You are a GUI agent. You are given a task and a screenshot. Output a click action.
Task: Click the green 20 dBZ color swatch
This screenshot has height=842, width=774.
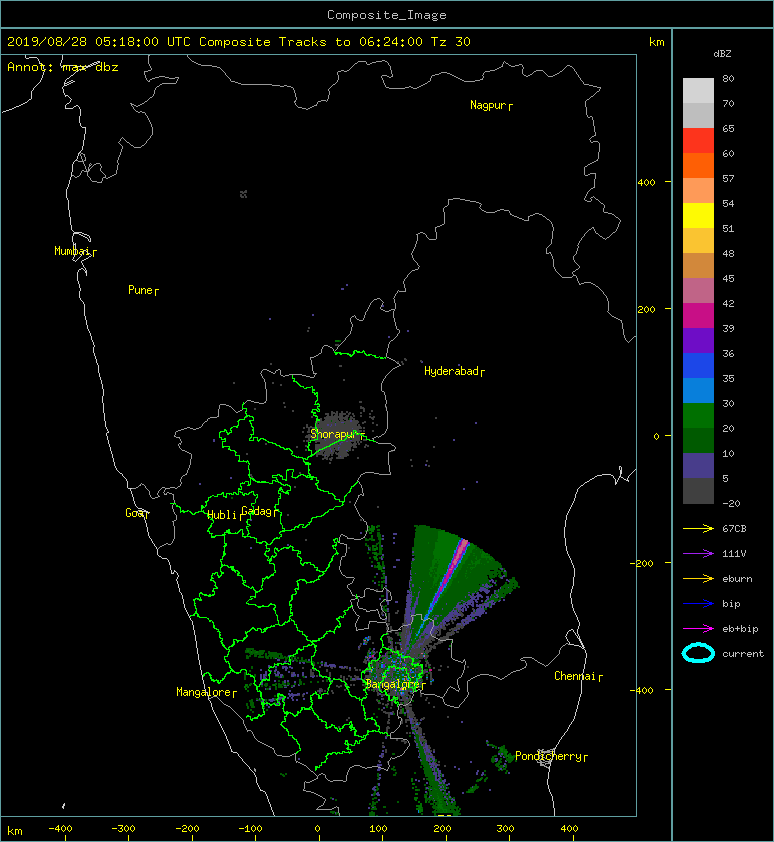pos(698,416)
